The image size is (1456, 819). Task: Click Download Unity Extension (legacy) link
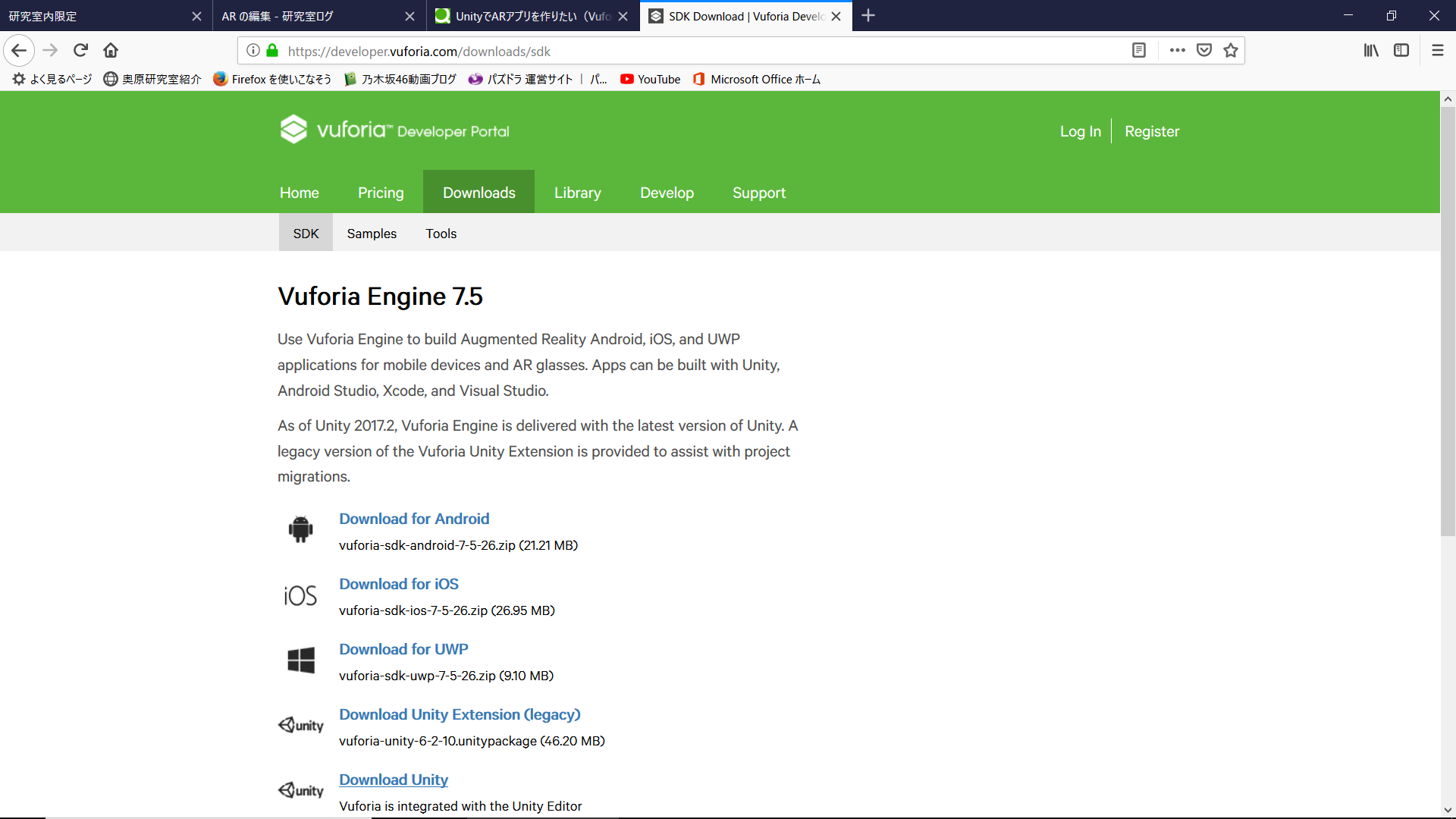pyautogui.click(x=460, y=714)
